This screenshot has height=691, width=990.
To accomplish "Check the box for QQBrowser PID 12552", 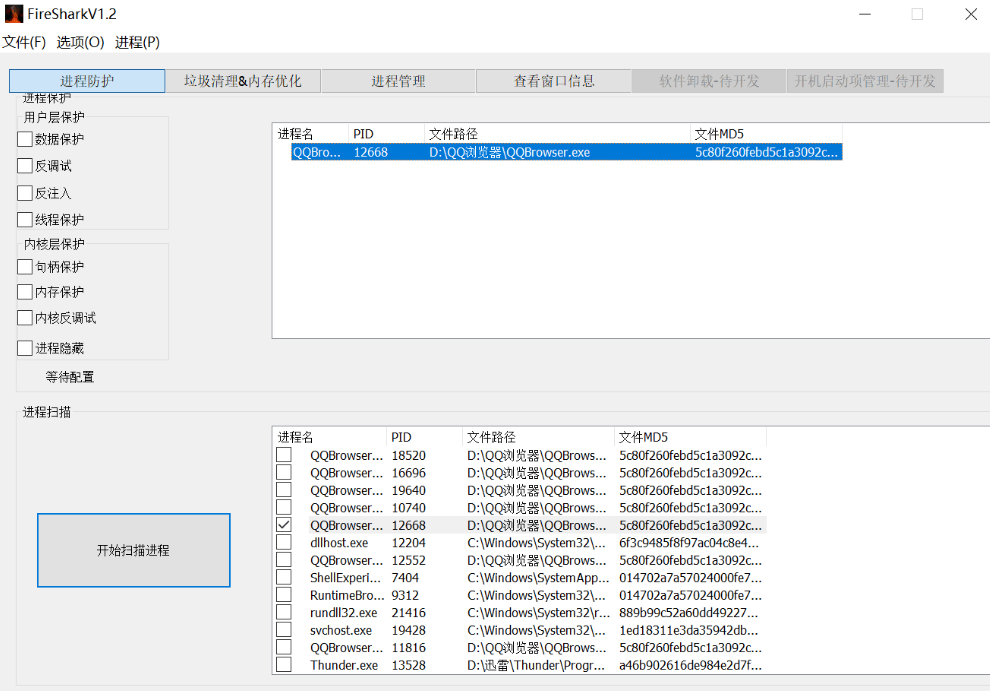I will [x=284, y=560].
